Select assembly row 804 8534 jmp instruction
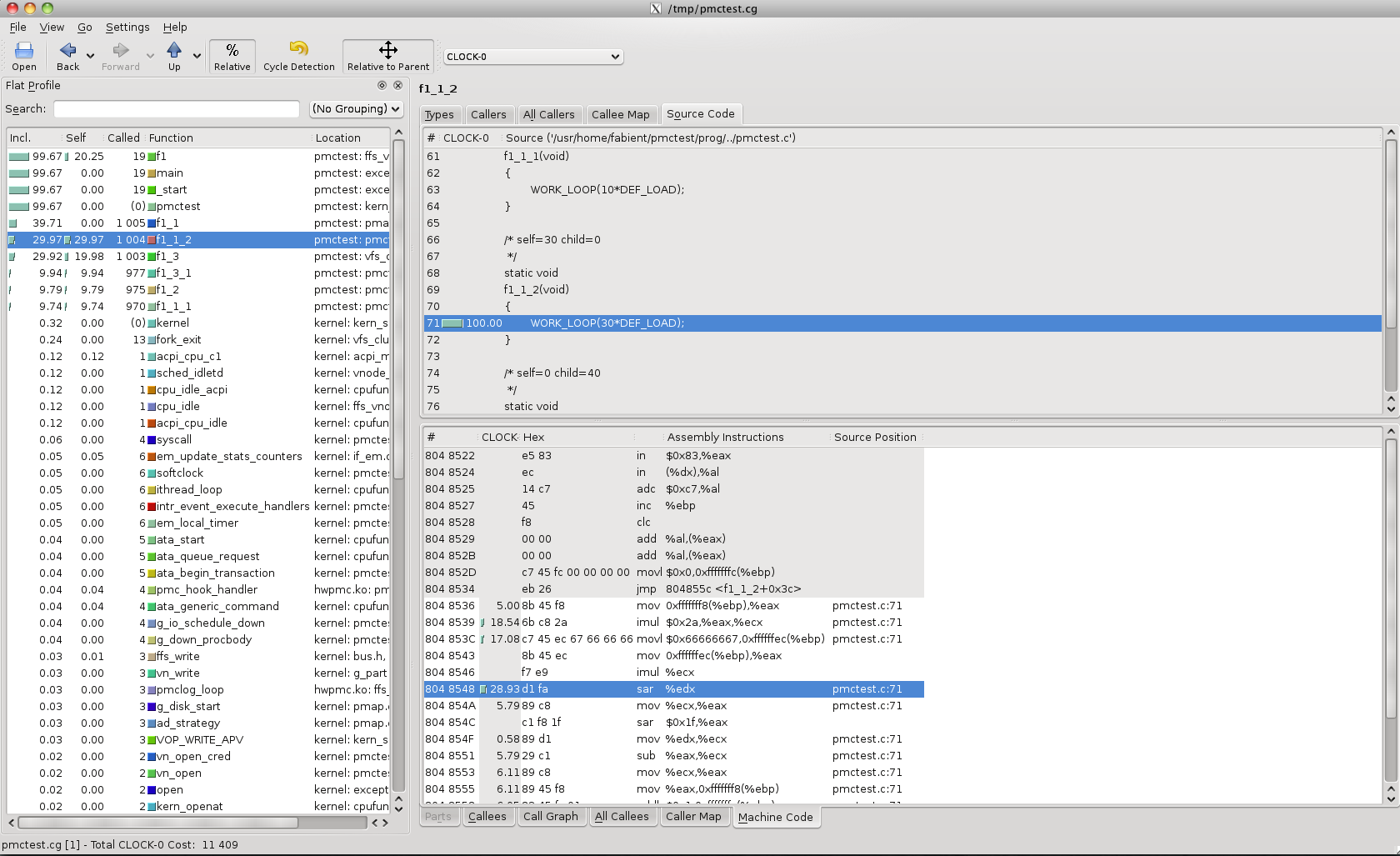 pos(673,589)
